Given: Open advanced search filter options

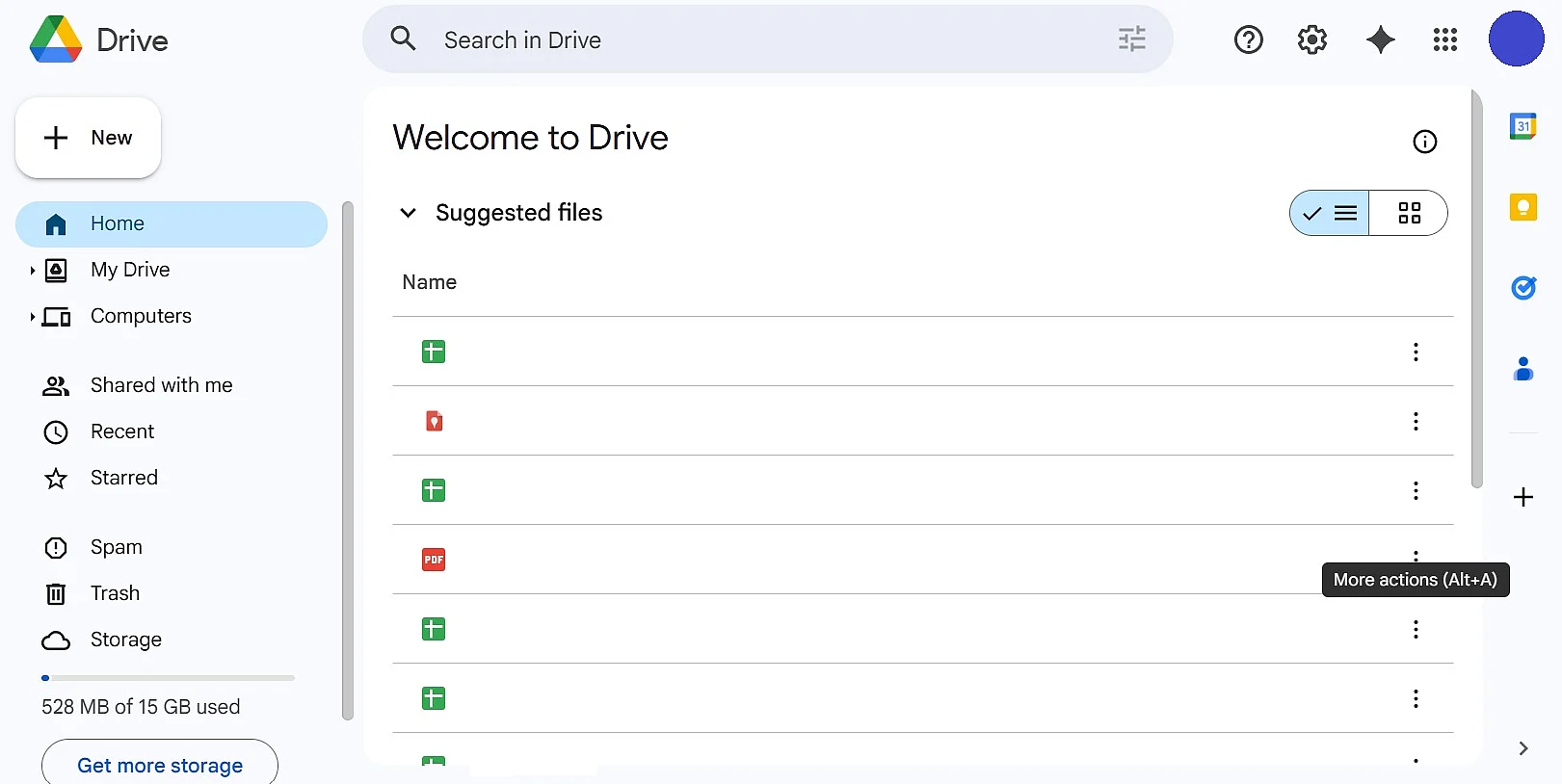Looking at the screenshot, I should pos(1131,39).
